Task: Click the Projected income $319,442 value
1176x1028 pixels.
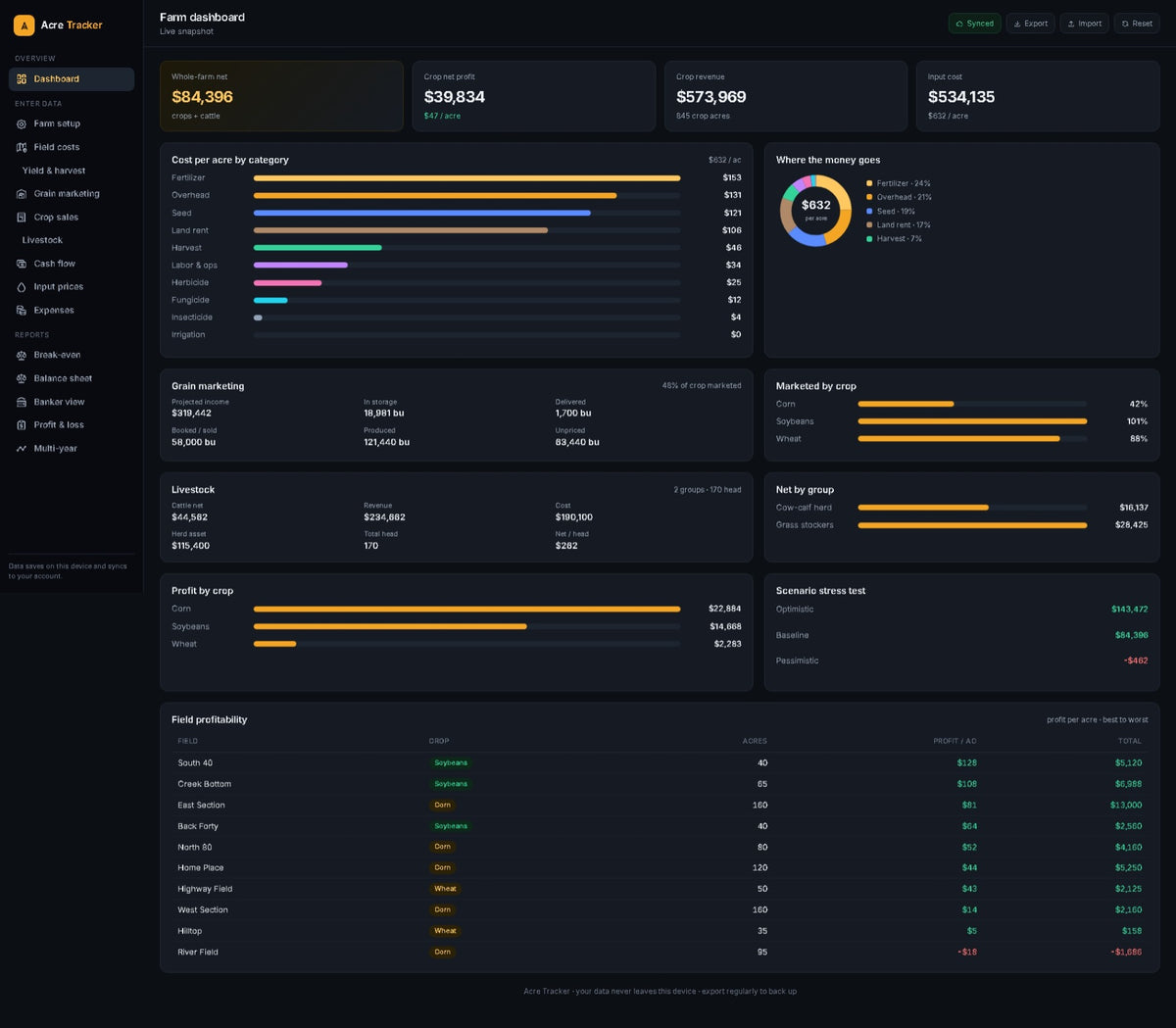Action: 191,414
